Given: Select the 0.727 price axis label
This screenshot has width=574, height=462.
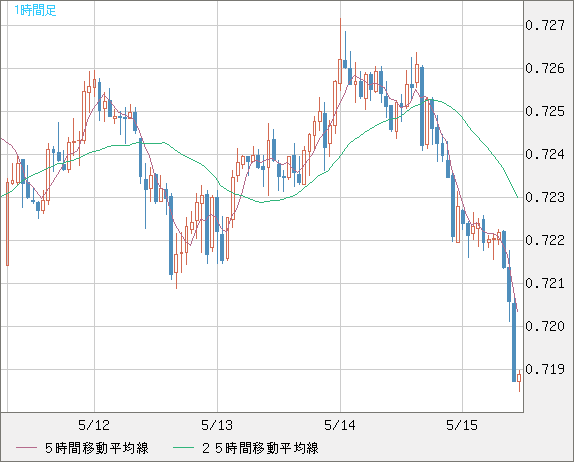Looking at the screenshot, I should tap(545, 25).
